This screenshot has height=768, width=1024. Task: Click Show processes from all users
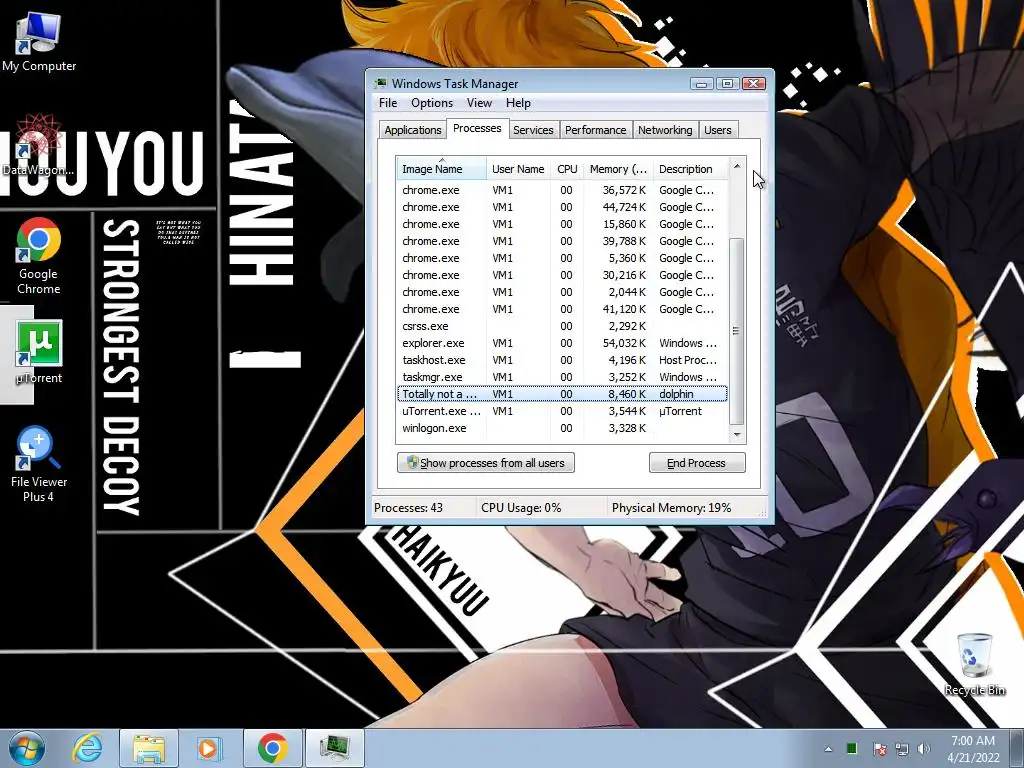coord(486,463)
